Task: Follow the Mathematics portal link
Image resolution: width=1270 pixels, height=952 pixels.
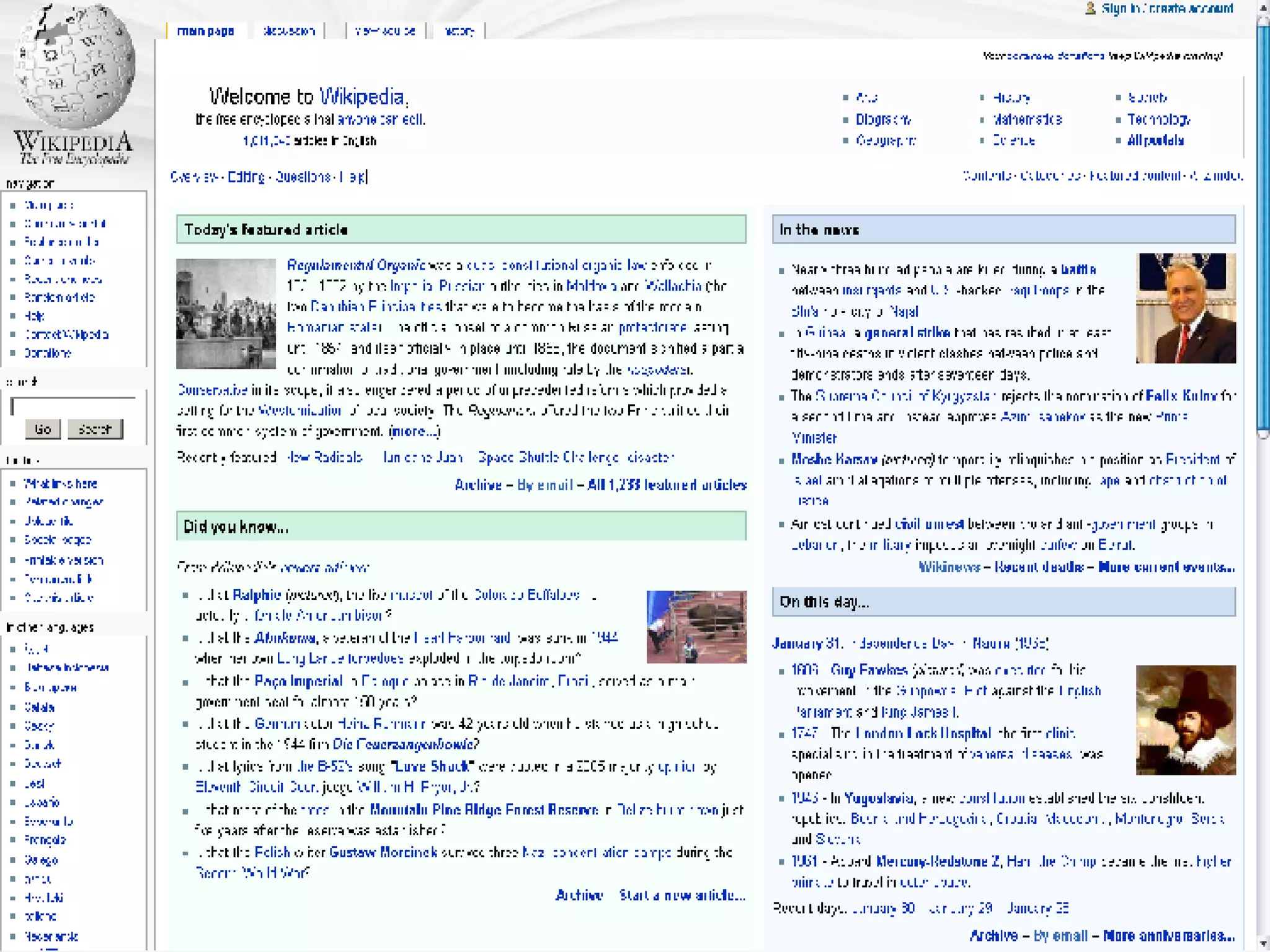Action: 1027,119
